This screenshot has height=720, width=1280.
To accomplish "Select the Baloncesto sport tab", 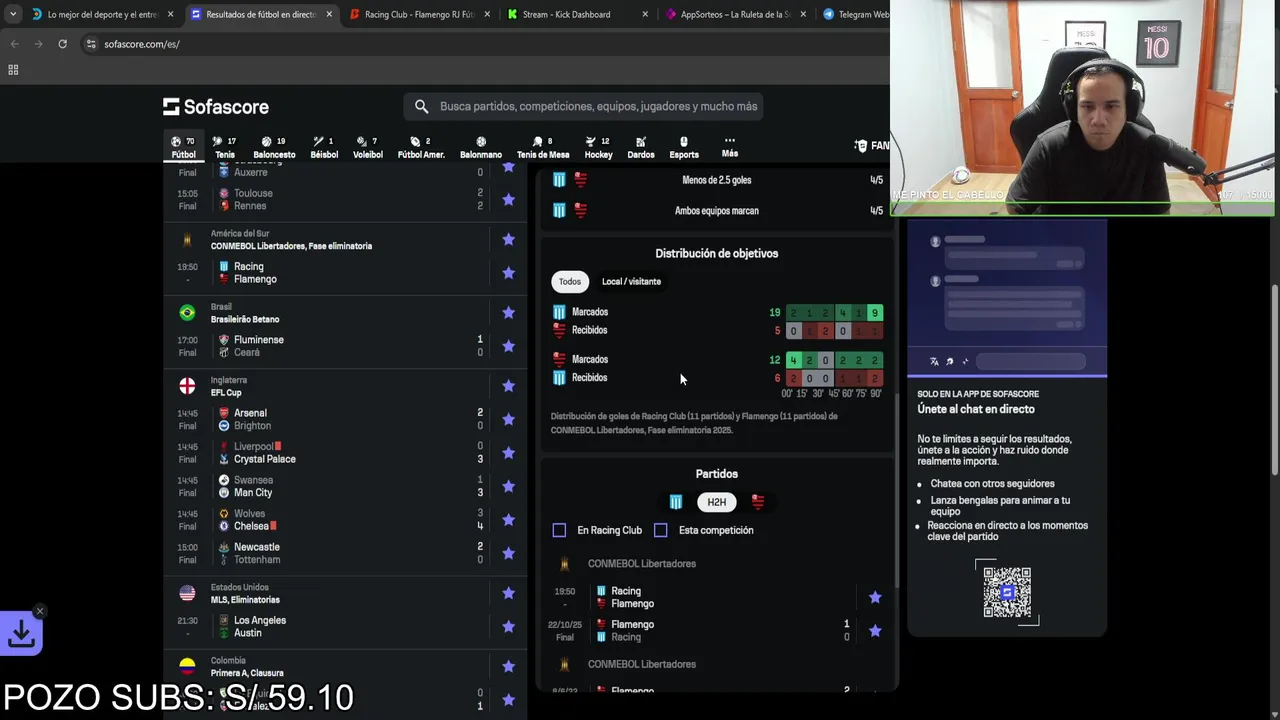I will click(274, 147).
